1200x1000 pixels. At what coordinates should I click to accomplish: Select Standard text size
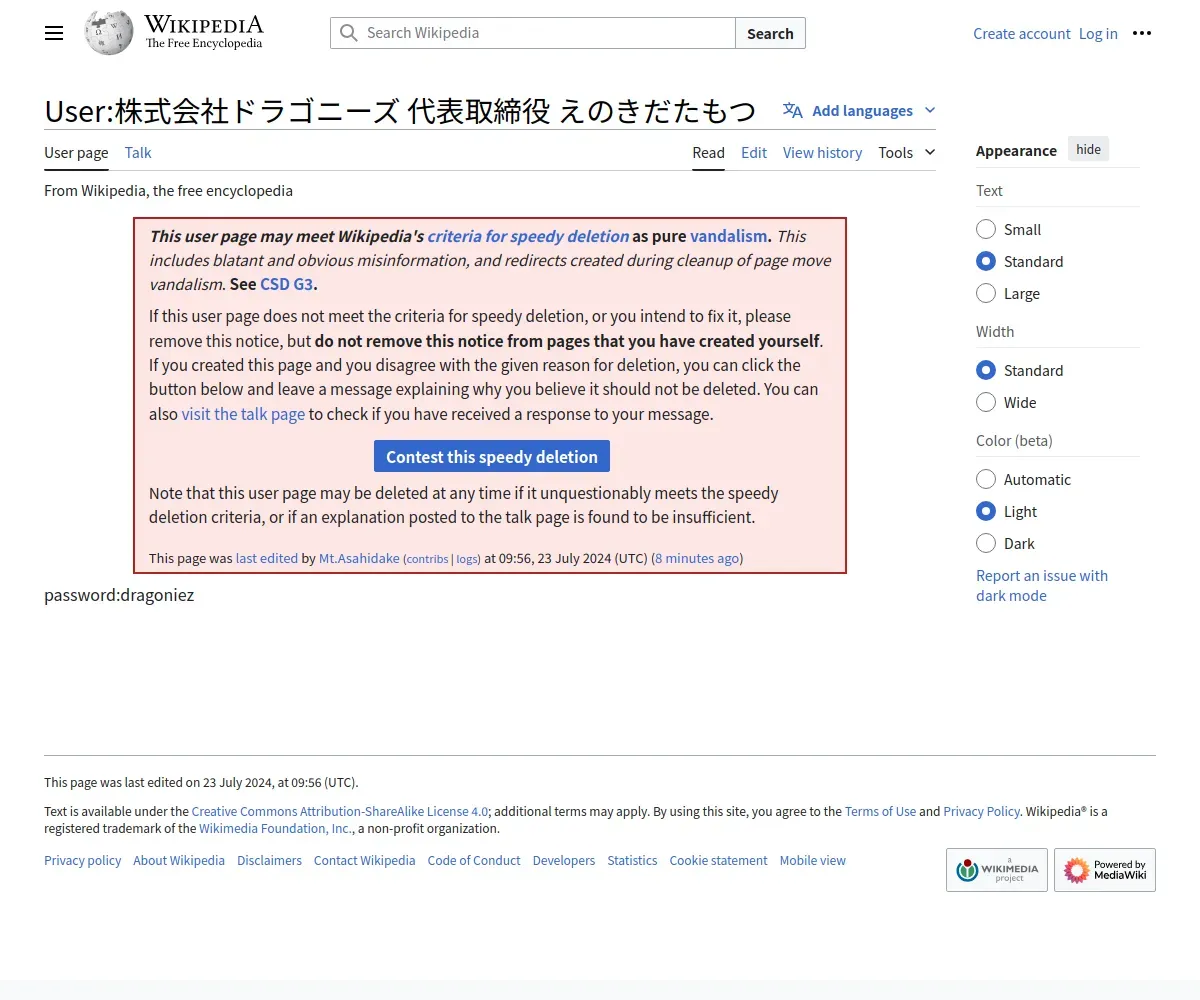[986, 261]
